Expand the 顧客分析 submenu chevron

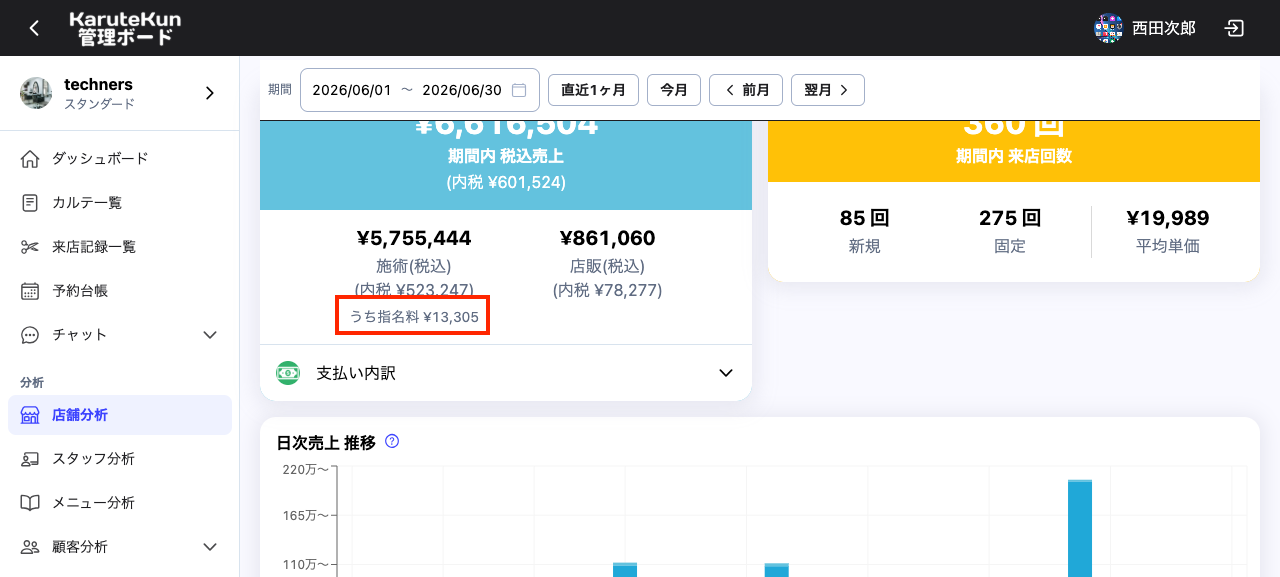click(210, 547)
